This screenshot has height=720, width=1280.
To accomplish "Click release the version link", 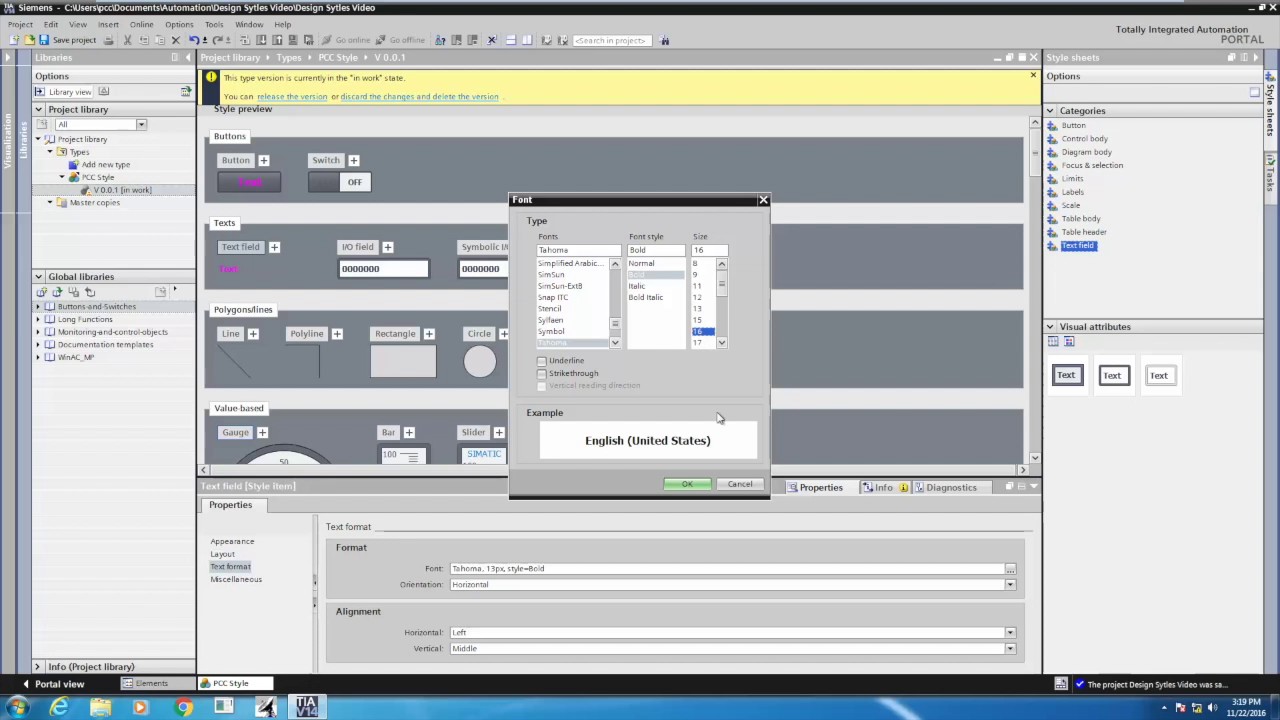I will click(292, 97).
